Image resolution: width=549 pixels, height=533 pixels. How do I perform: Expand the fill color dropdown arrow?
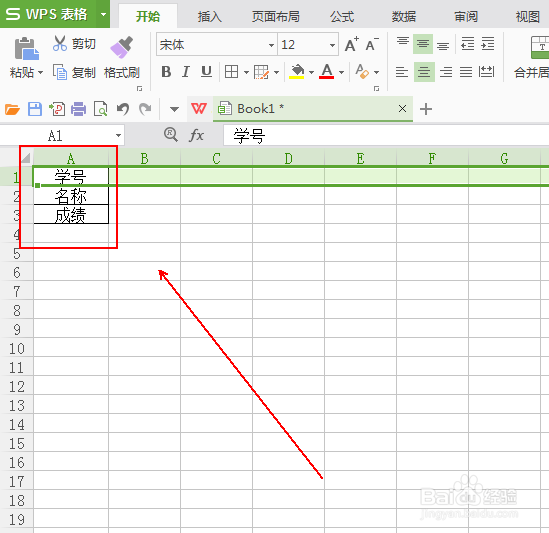(311, 72)
